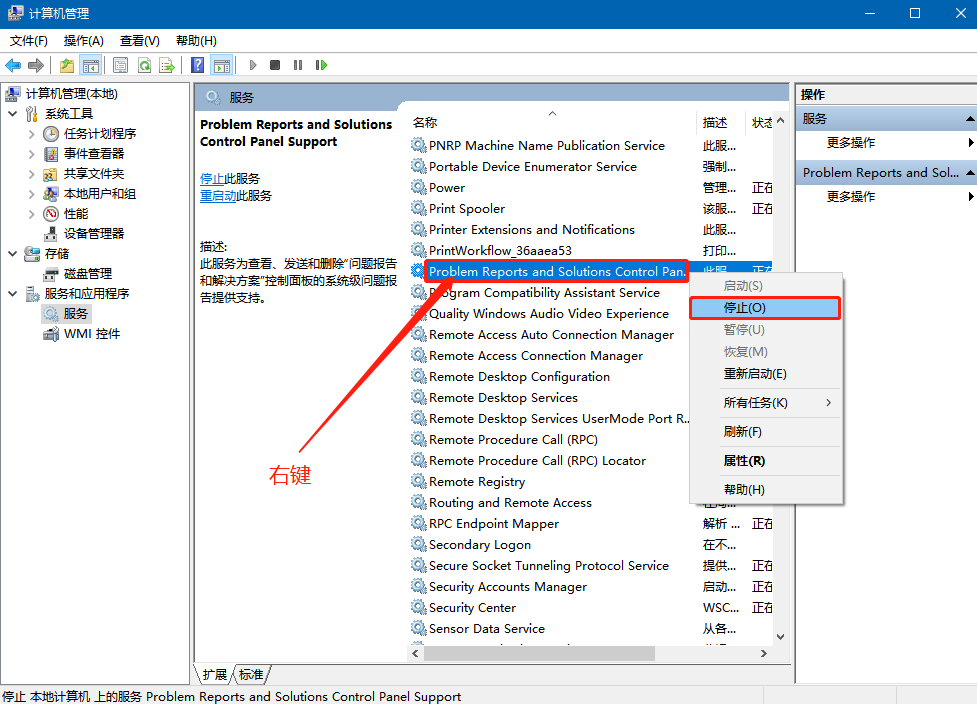The width and height of the screenshot is (977, 704).
Task: Navigate back with the back arrow icon
Action: (14, 64)
